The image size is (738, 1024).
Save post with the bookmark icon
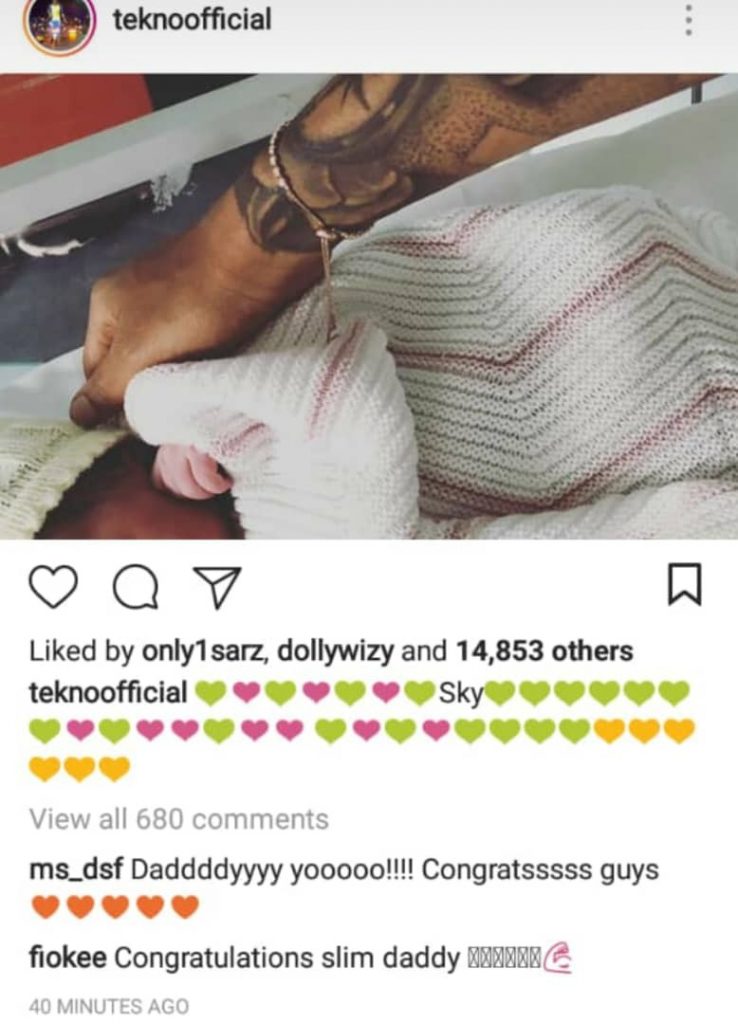click(x=684, y=584)
